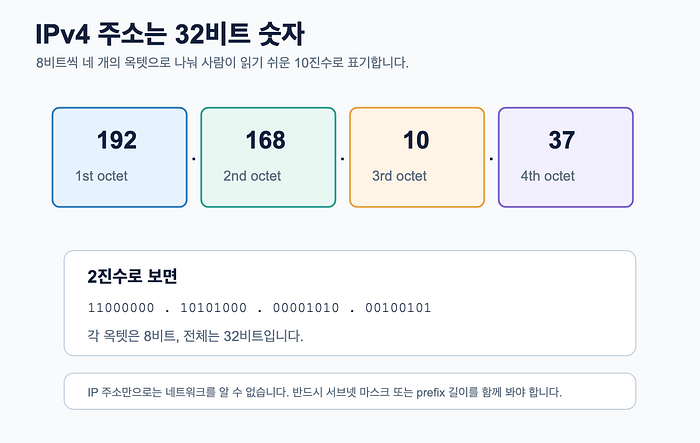This screenshot has height=443, width=700.
Task: Click the orange 3rd octet card
Action: tap(417, 157)
